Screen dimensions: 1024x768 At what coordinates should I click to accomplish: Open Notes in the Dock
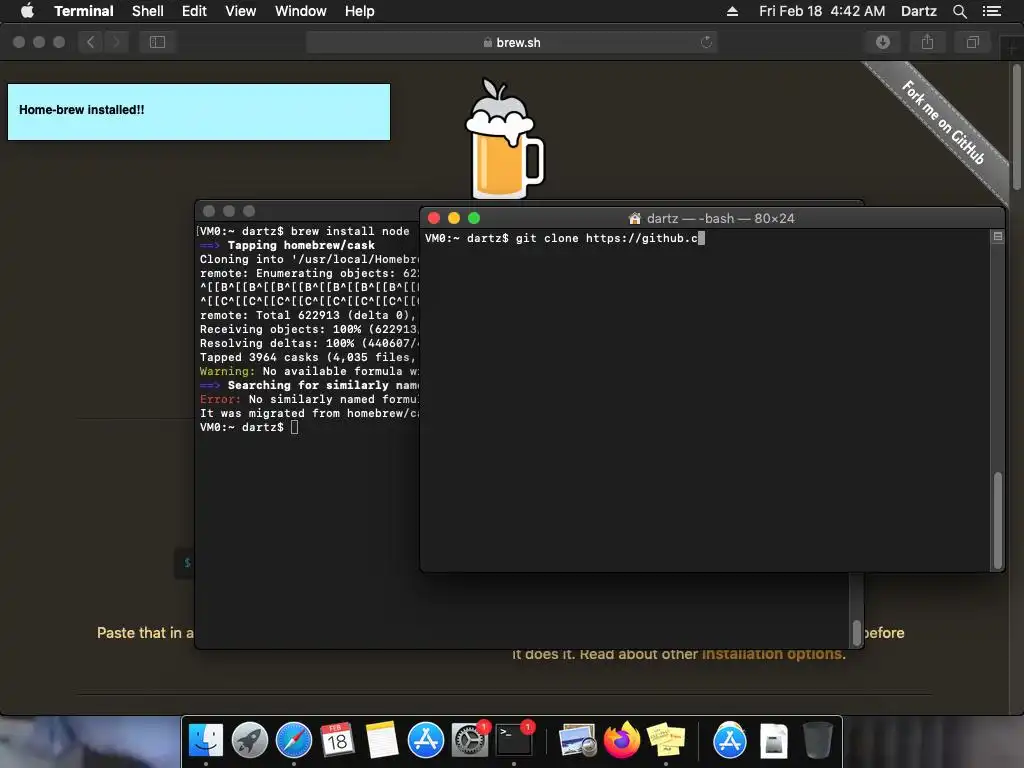381,740
